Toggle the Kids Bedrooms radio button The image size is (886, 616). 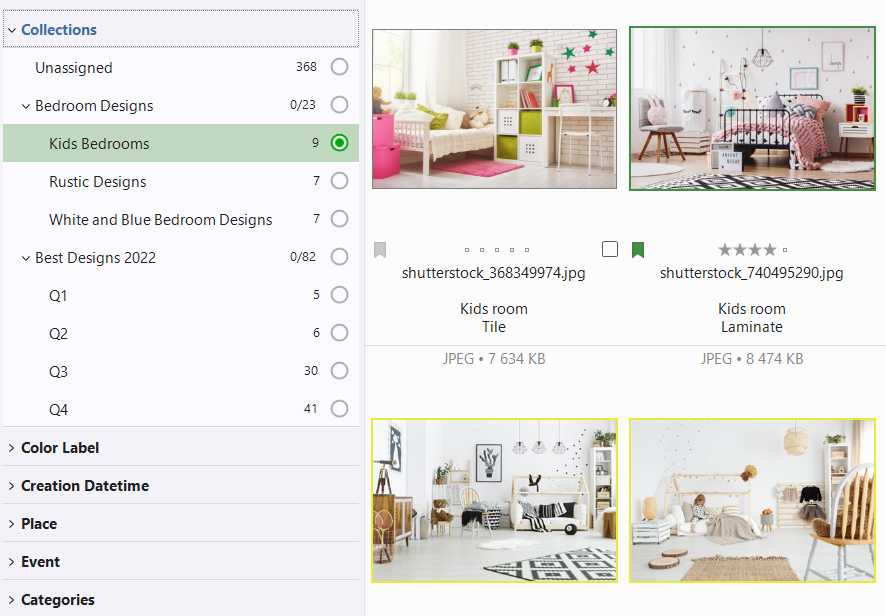[x=340, y=144]
